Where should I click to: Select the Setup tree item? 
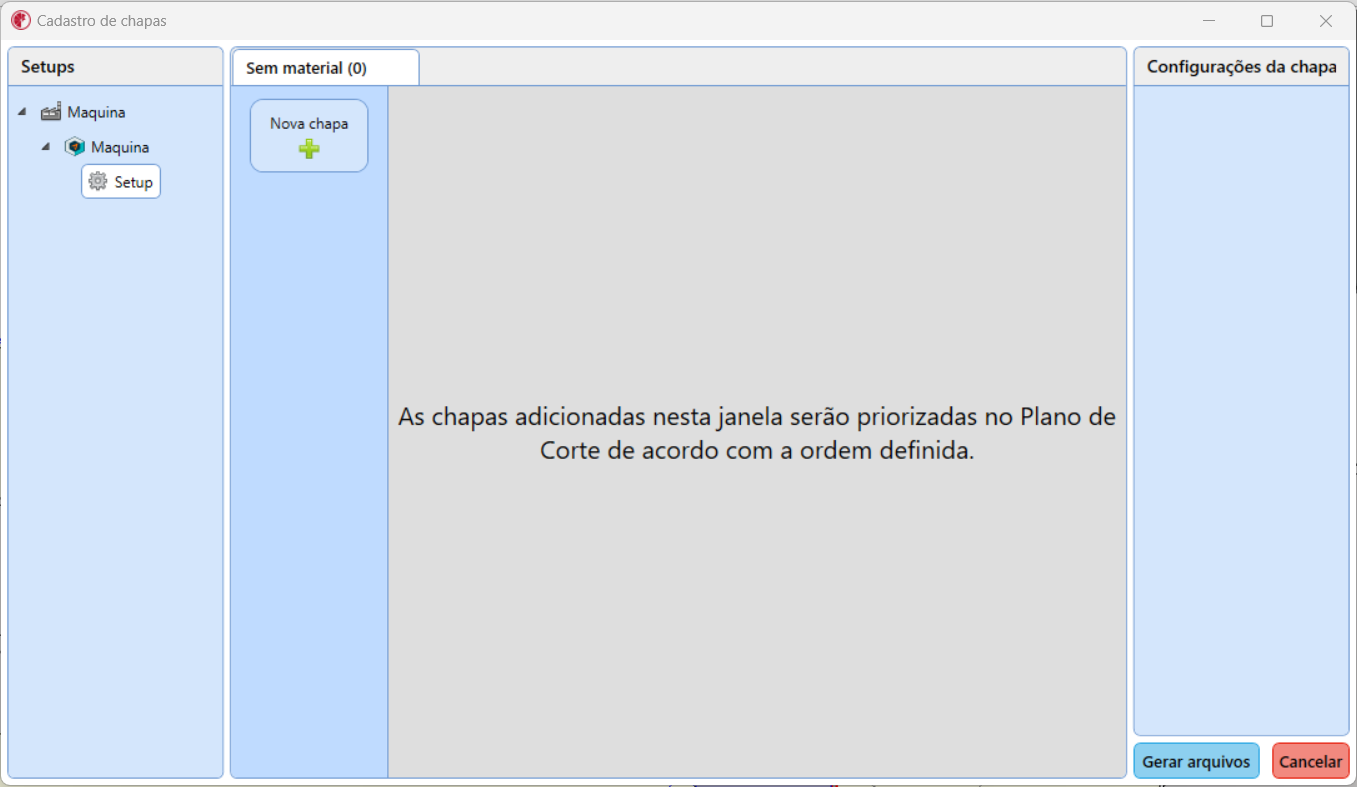(x=121, y=182)
